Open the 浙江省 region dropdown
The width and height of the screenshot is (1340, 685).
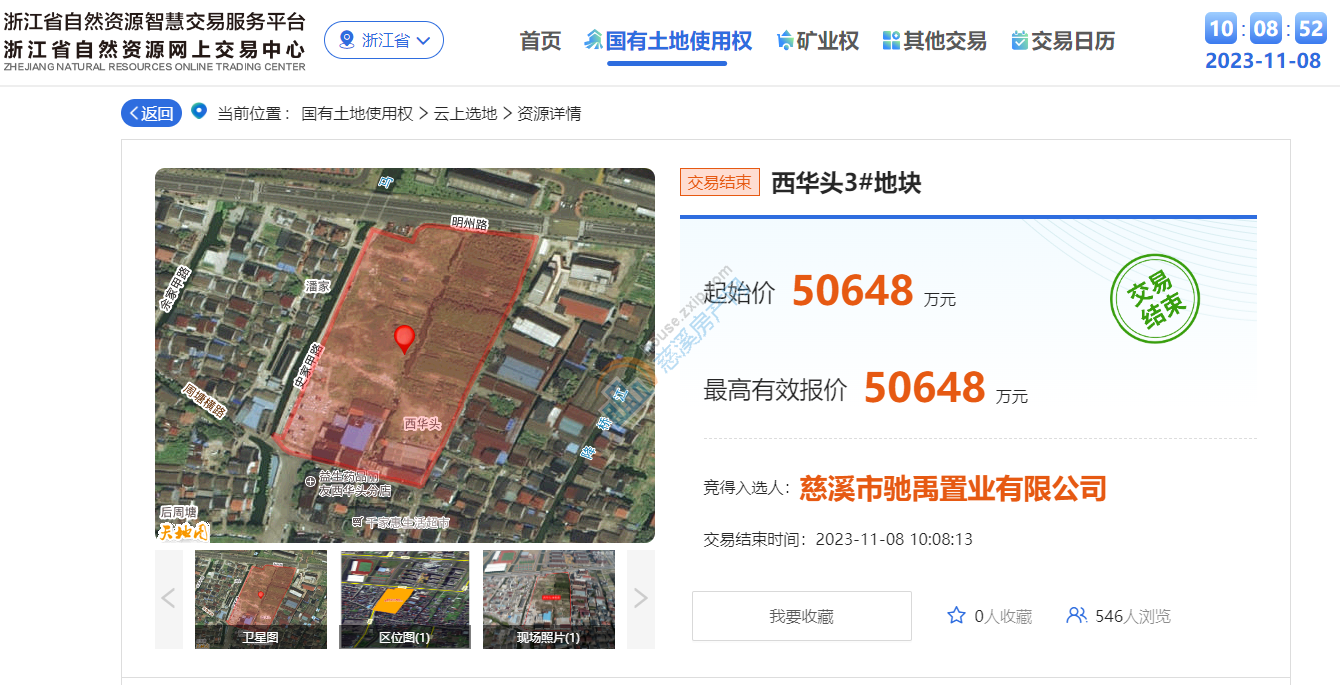(x=384, y=40)
